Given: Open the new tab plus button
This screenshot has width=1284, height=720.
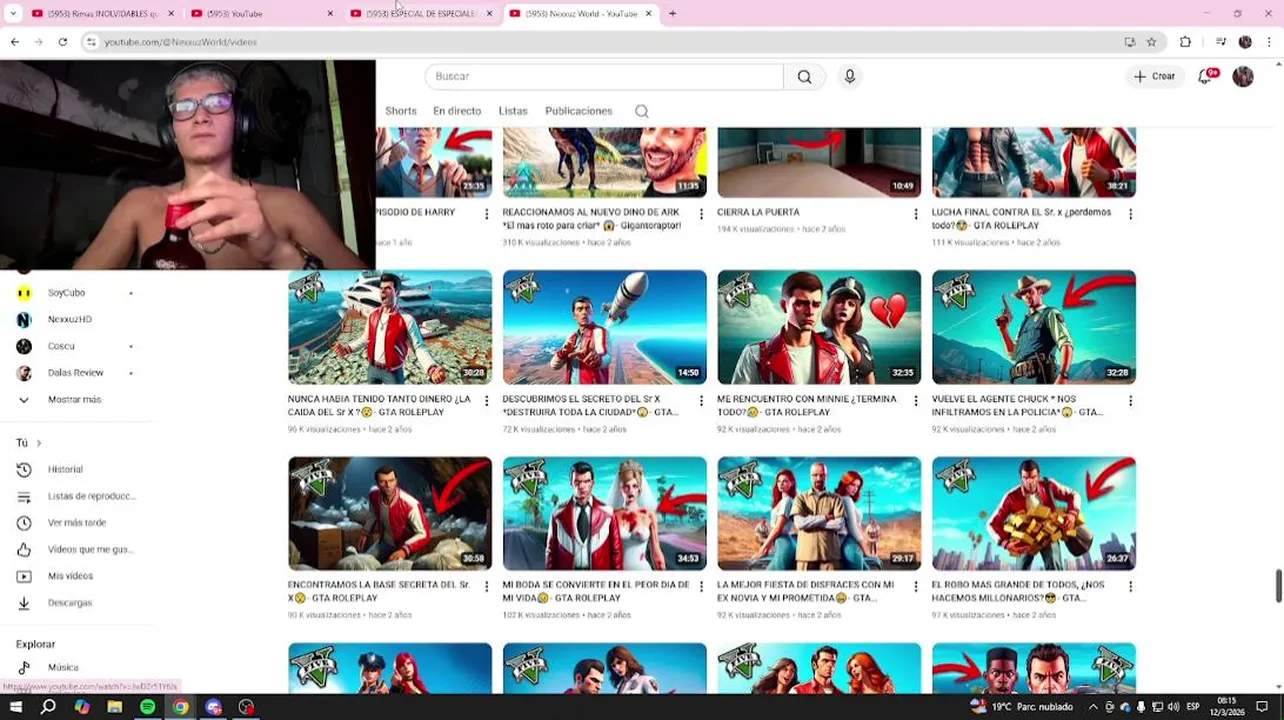Looking at the screenshot, I should pyautogui.click(x=672, y=13).
